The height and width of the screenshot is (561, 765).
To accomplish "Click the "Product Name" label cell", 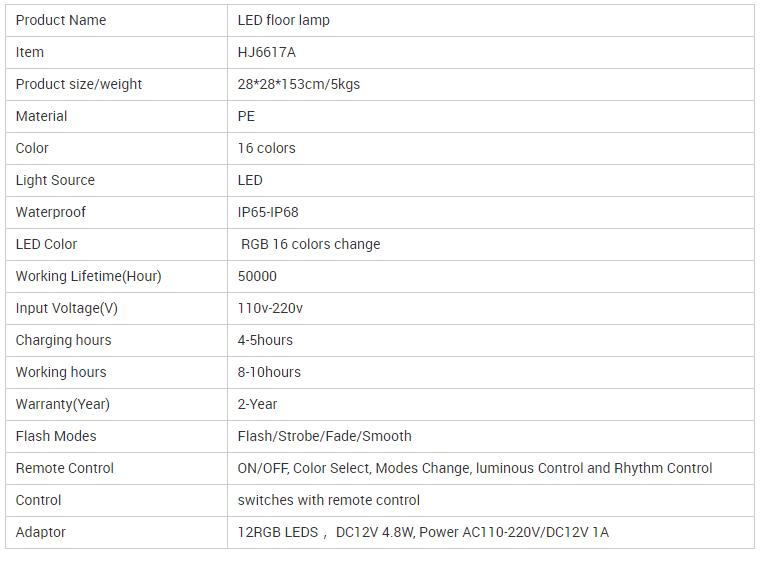I will (61, 20).
